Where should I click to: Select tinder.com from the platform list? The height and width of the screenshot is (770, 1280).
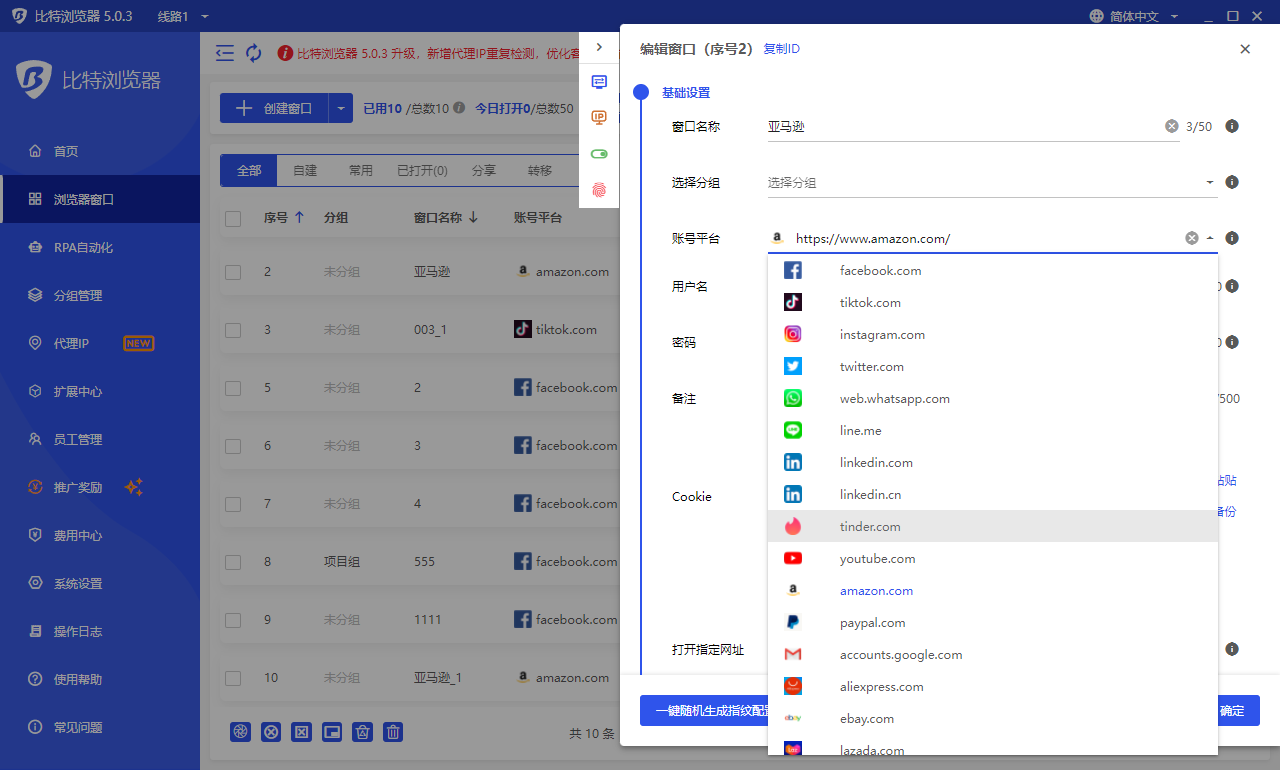click(870, 526)
